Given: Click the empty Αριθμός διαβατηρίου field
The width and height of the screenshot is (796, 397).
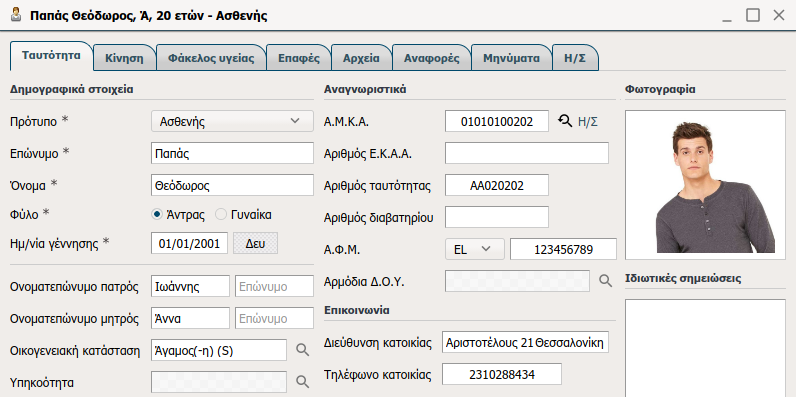Looking at the screenshot, I should (x=496, y=217).
